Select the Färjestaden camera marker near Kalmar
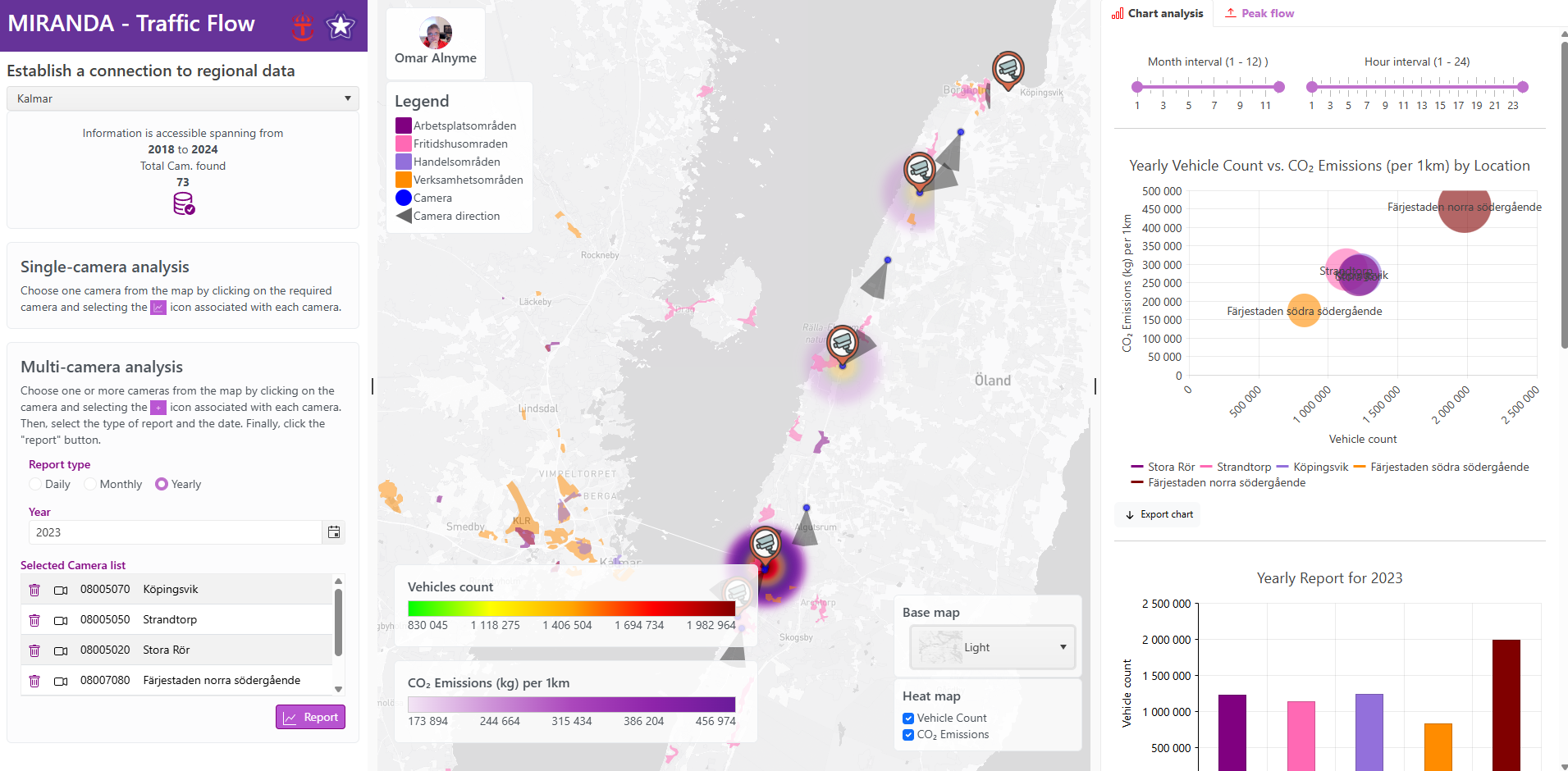The image size is (1568, 771). 765,545
